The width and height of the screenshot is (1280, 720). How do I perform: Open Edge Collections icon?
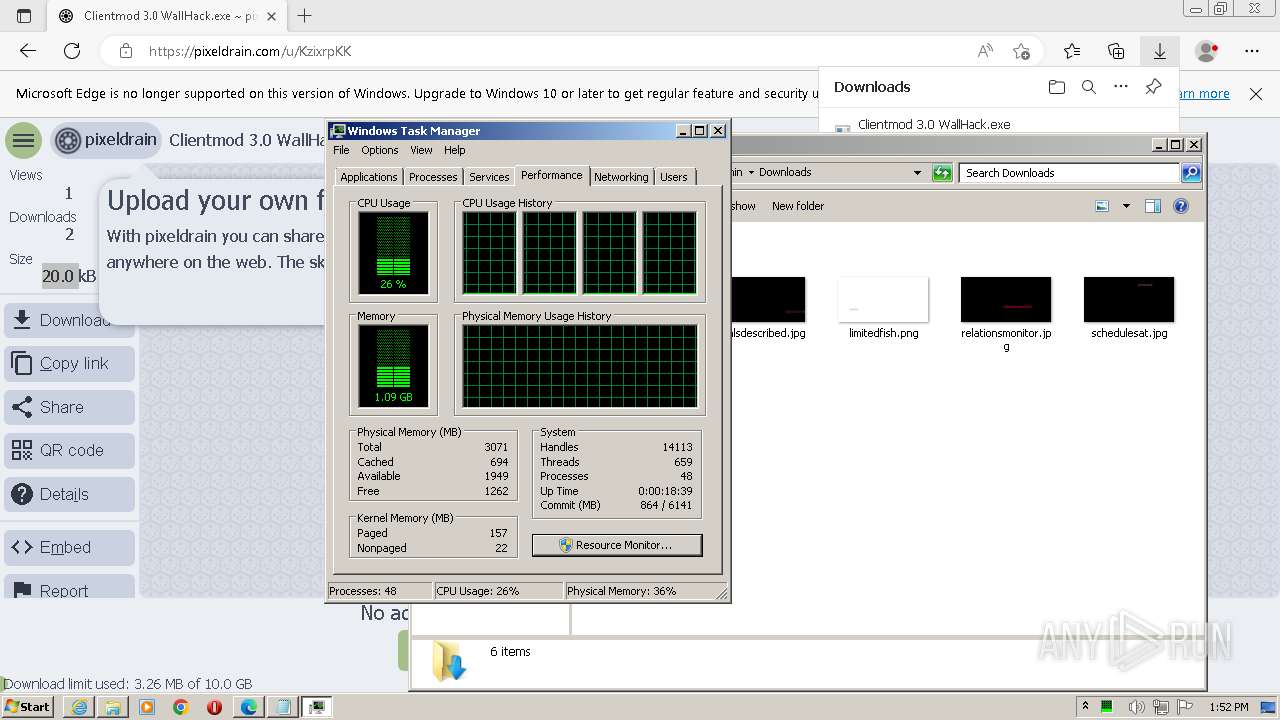(x=1116, y=51)
